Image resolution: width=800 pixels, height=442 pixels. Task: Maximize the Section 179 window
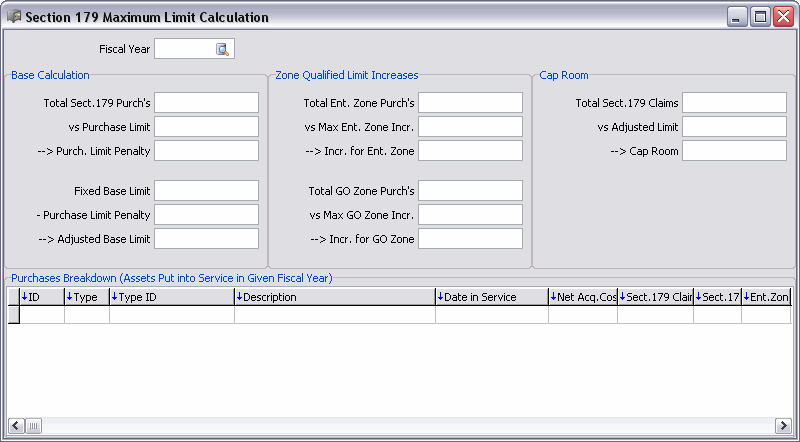[760, 17]
